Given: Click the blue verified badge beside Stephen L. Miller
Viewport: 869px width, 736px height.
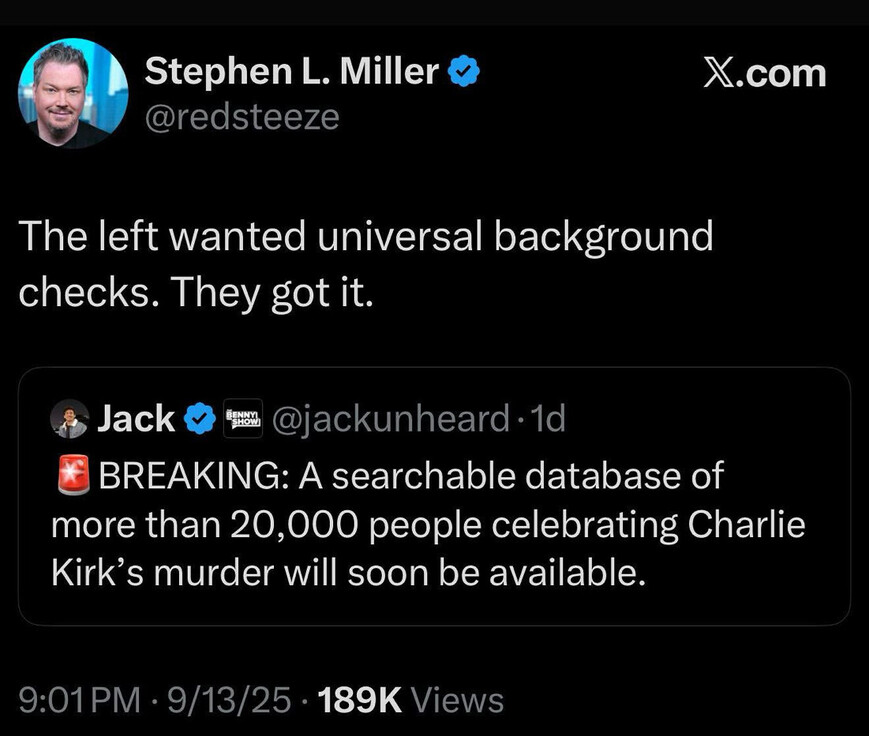Looking at the screenshot, I should [465, 72].
